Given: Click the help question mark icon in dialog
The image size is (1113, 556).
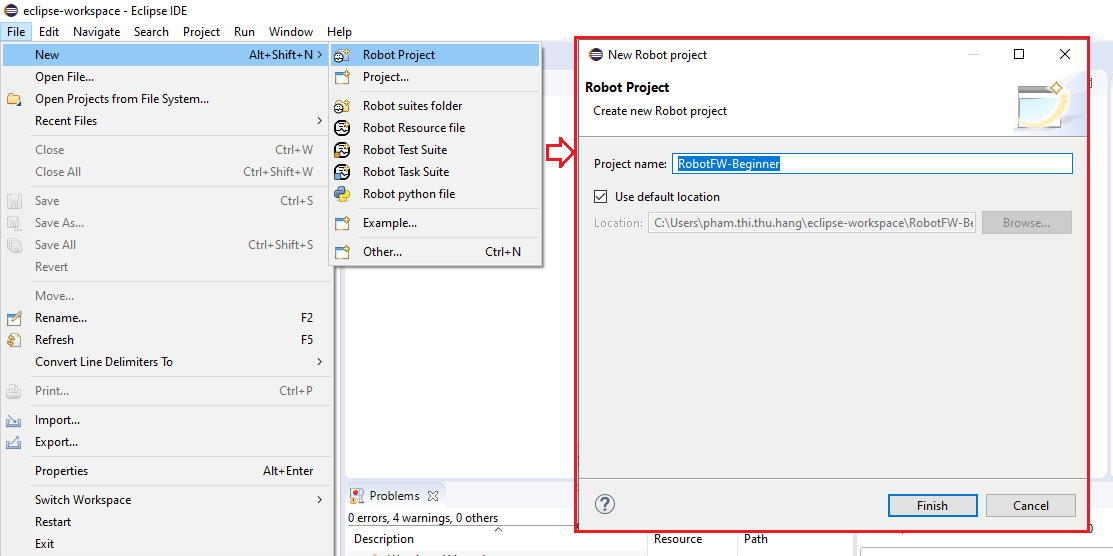Looking at the screenshot, I should [604, 504].
